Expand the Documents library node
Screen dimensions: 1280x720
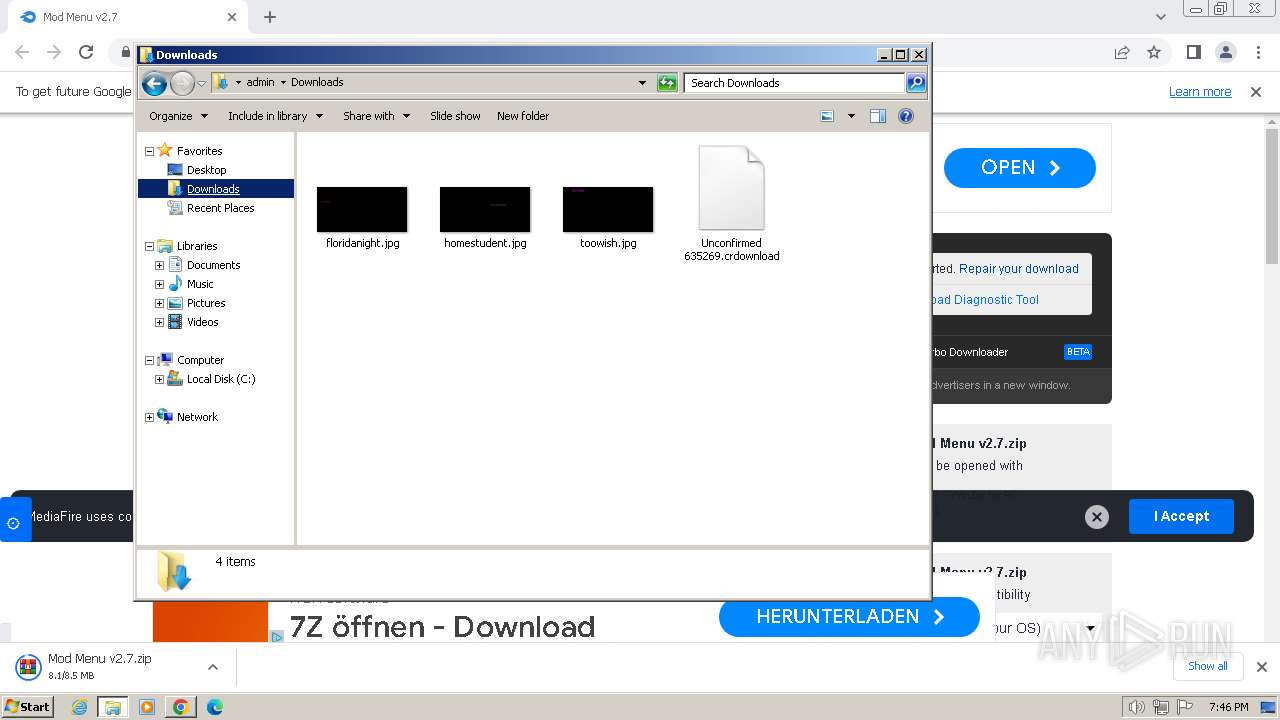click(x=159, y=265)
